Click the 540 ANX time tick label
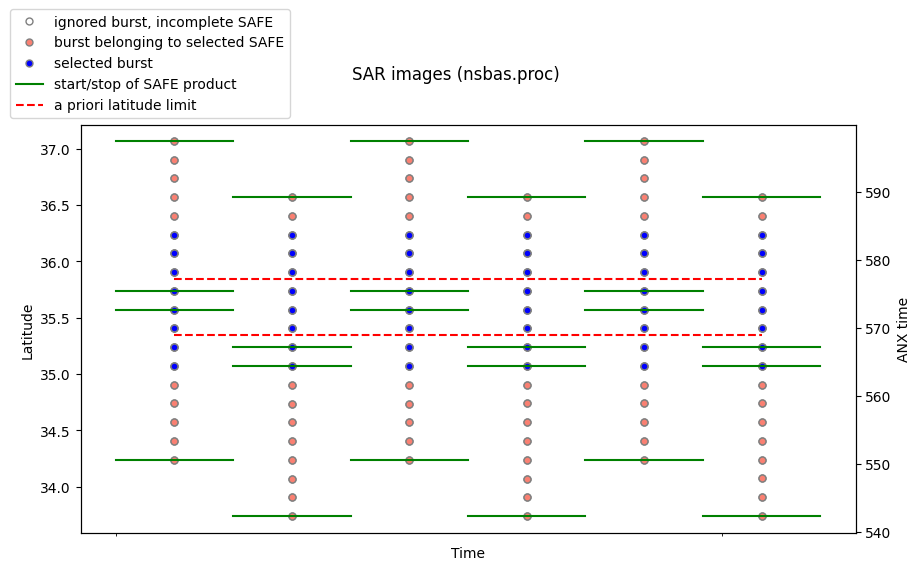The height and width of the screenshot is (570, 921). [x=877, y=533]
